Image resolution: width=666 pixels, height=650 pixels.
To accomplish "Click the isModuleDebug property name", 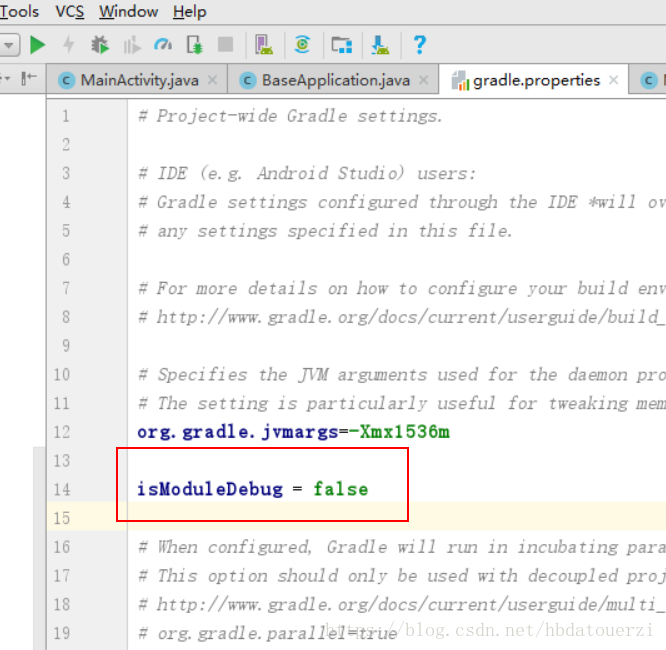I will coord(210,489).
